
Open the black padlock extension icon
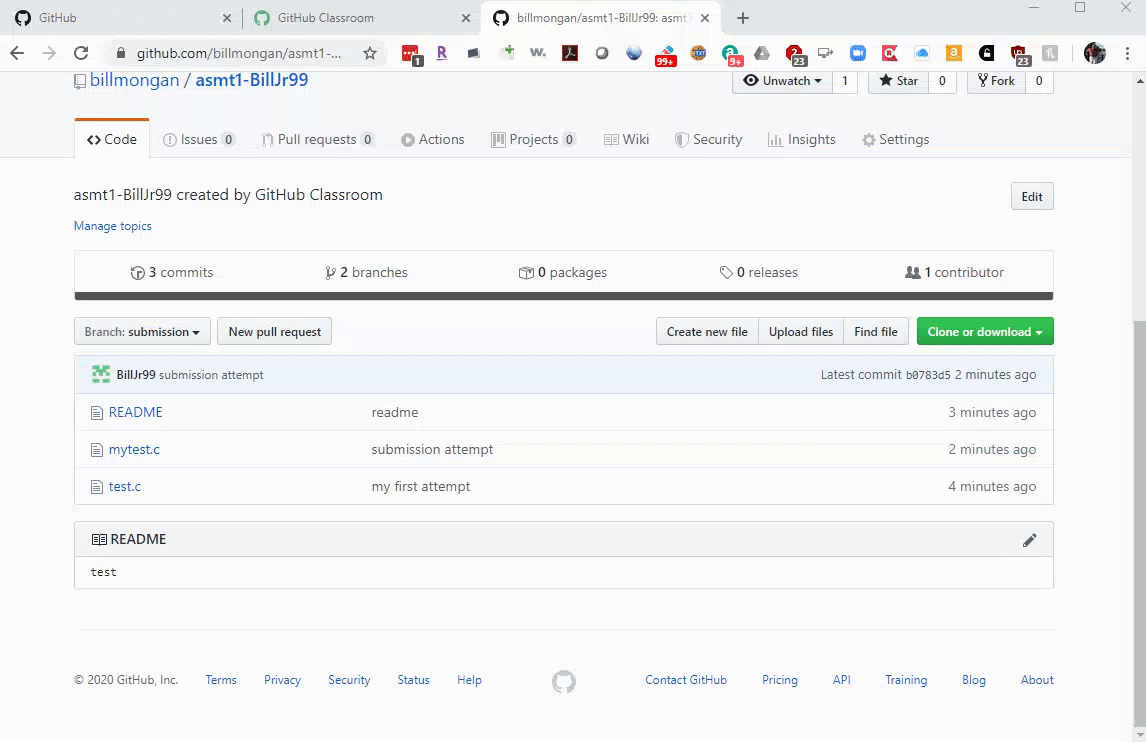986,53
